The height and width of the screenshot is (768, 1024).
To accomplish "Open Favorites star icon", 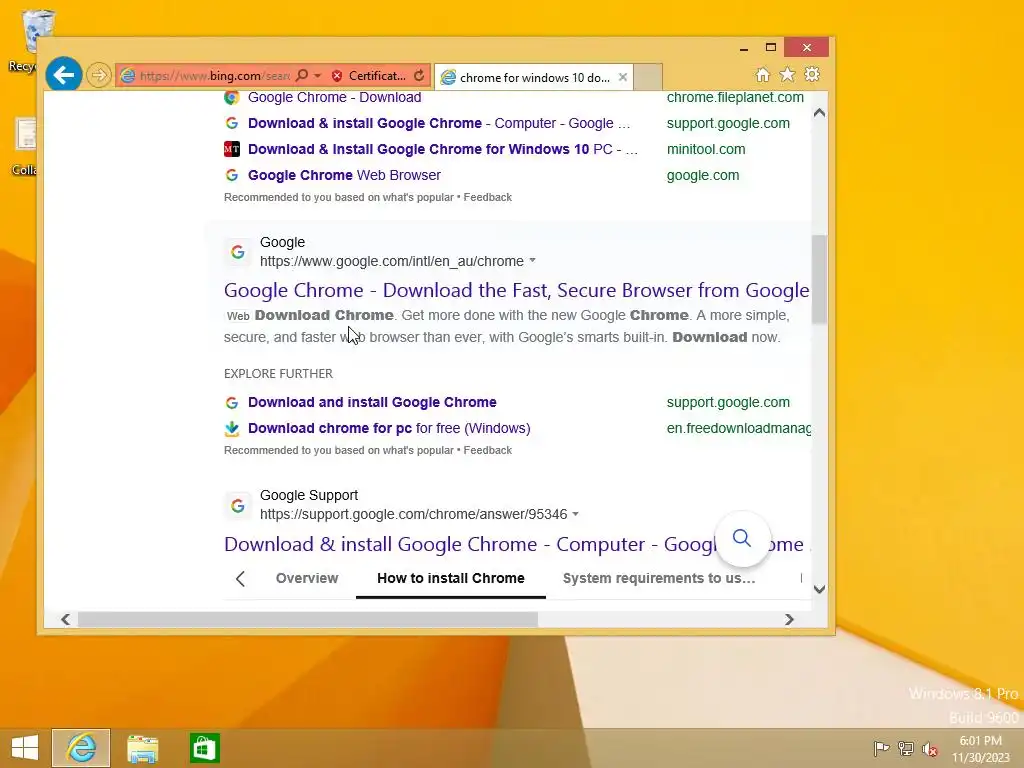I will [788, 74].
